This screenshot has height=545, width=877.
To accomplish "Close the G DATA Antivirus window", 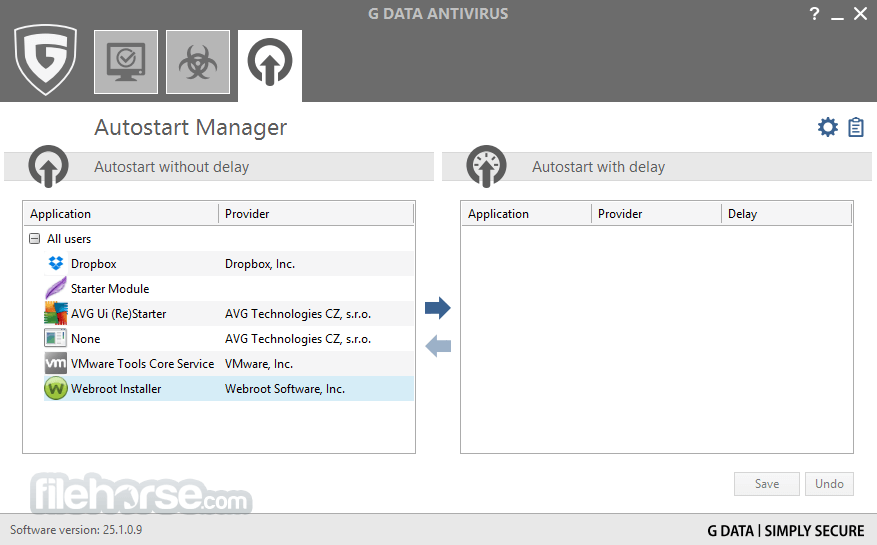I will tap(860, 13).
